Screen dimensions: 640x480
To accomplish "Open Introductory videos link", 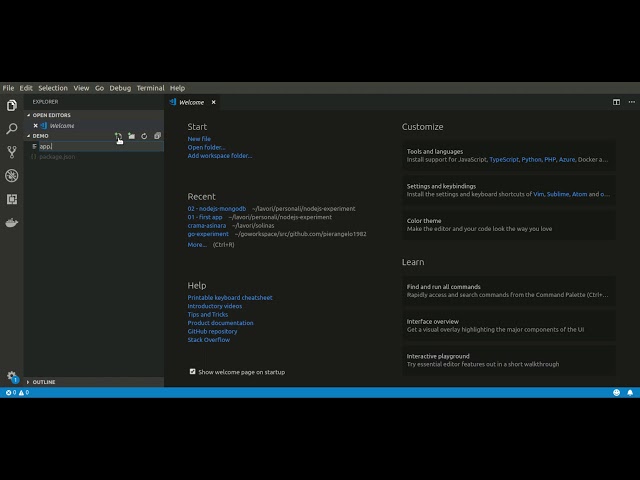I will coord(215,306).
